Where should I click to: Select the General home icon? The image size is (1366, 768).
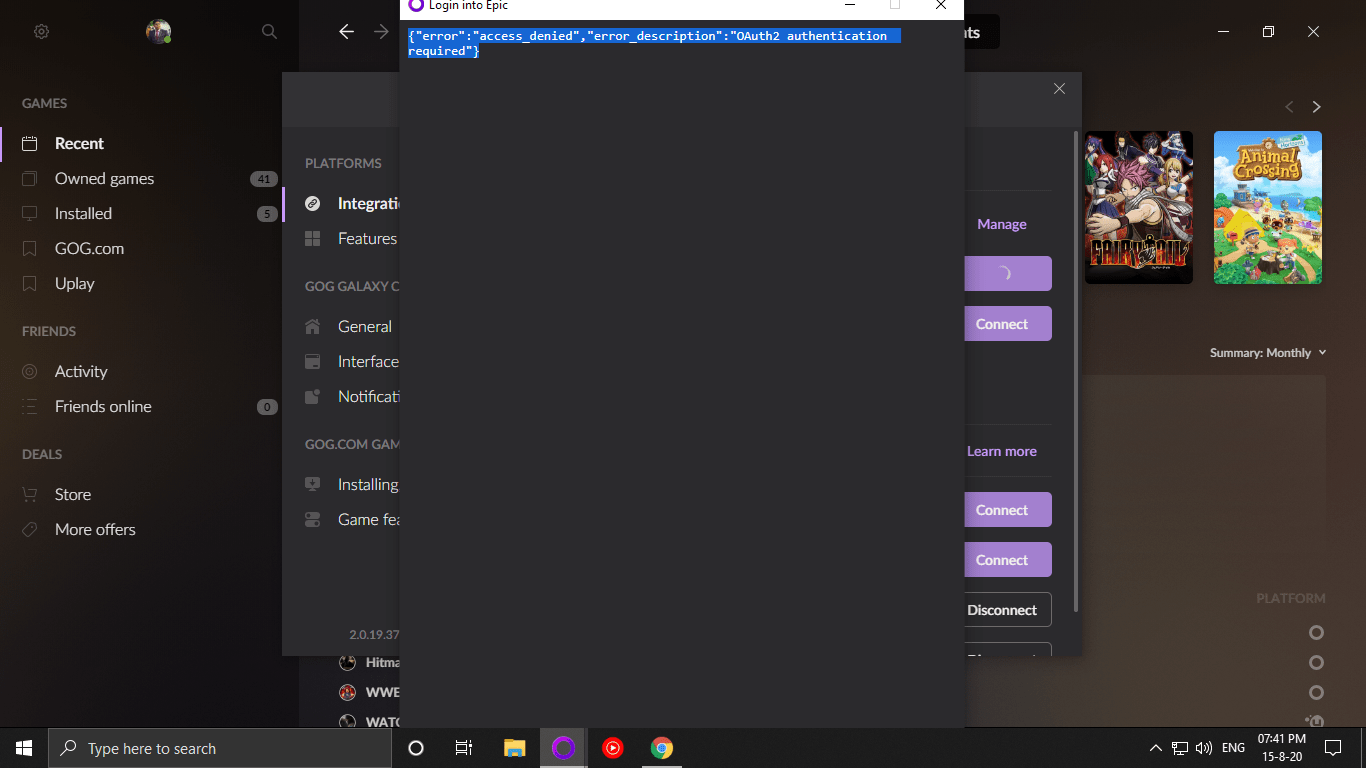pos(312,326)
